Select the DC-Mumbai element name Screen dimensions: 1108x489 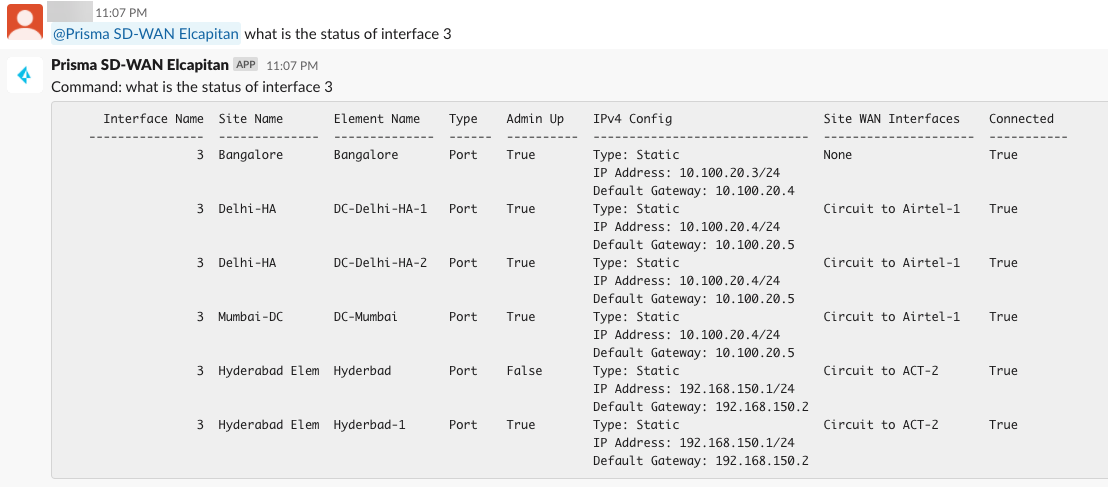point(366,317)
